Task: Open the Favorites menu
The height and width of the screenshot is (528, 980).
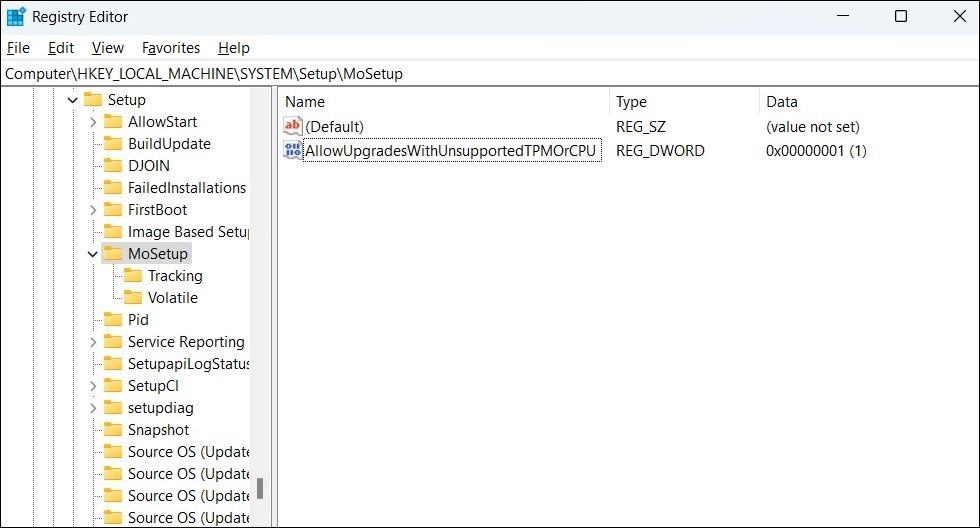Action: [x=171, y=48]
